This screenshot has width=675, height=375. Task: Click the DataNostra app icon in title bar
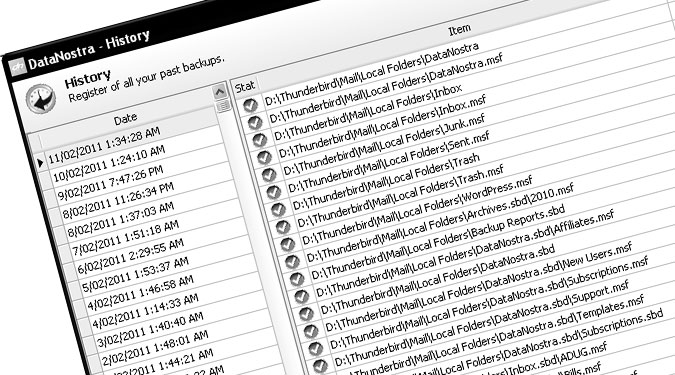[x=18, y=67]
